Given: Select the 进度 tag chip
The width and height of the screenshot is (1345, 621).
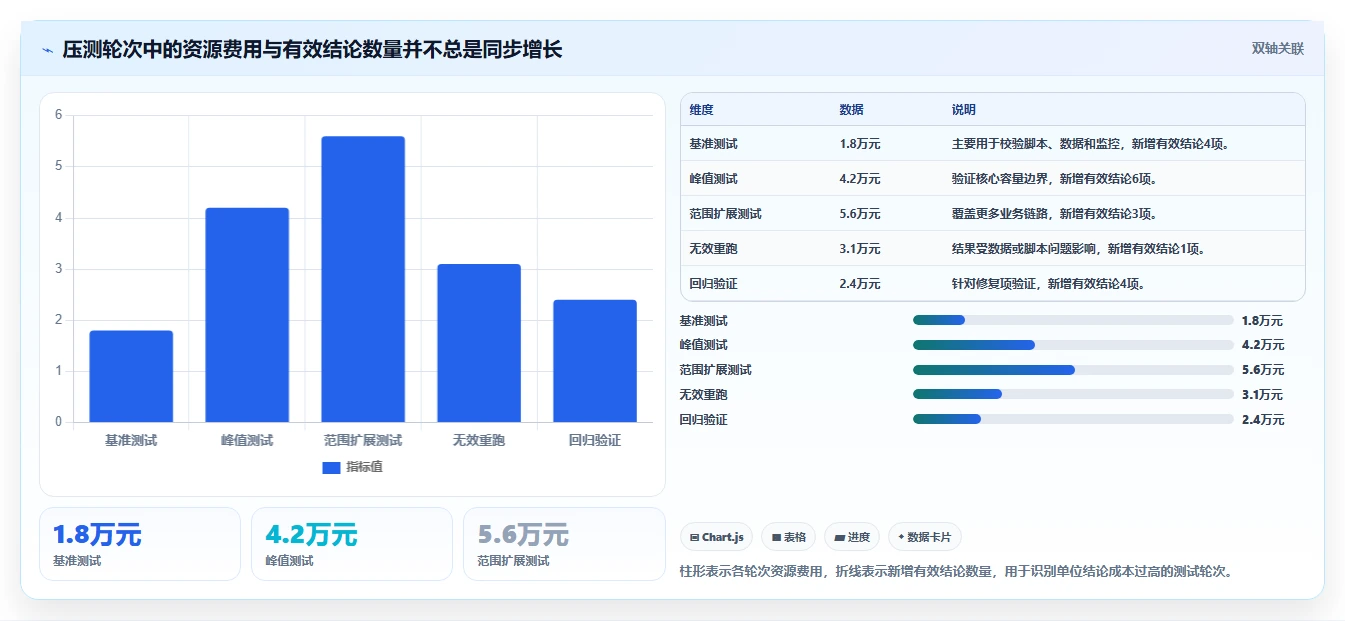Looking at the screenshot, I should [852, 537].
